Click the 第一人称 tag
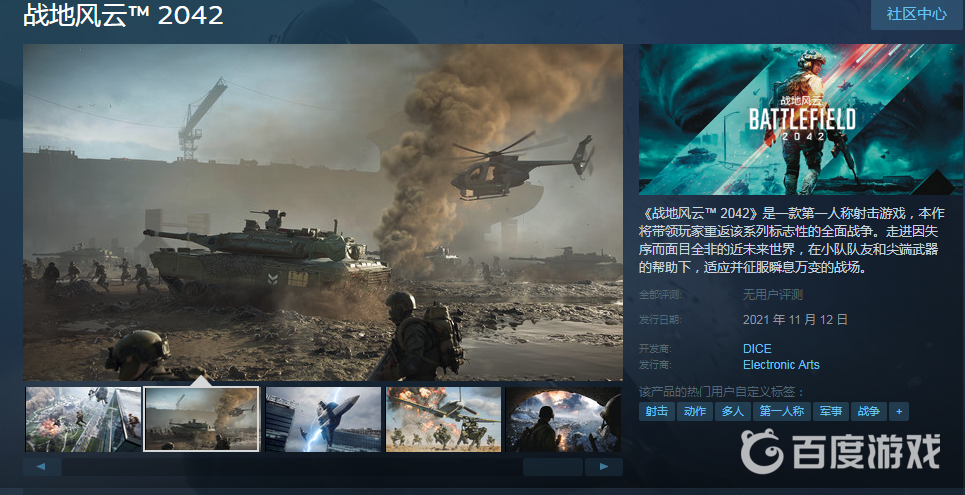965x495 pixels. click(x=782, y=411)
